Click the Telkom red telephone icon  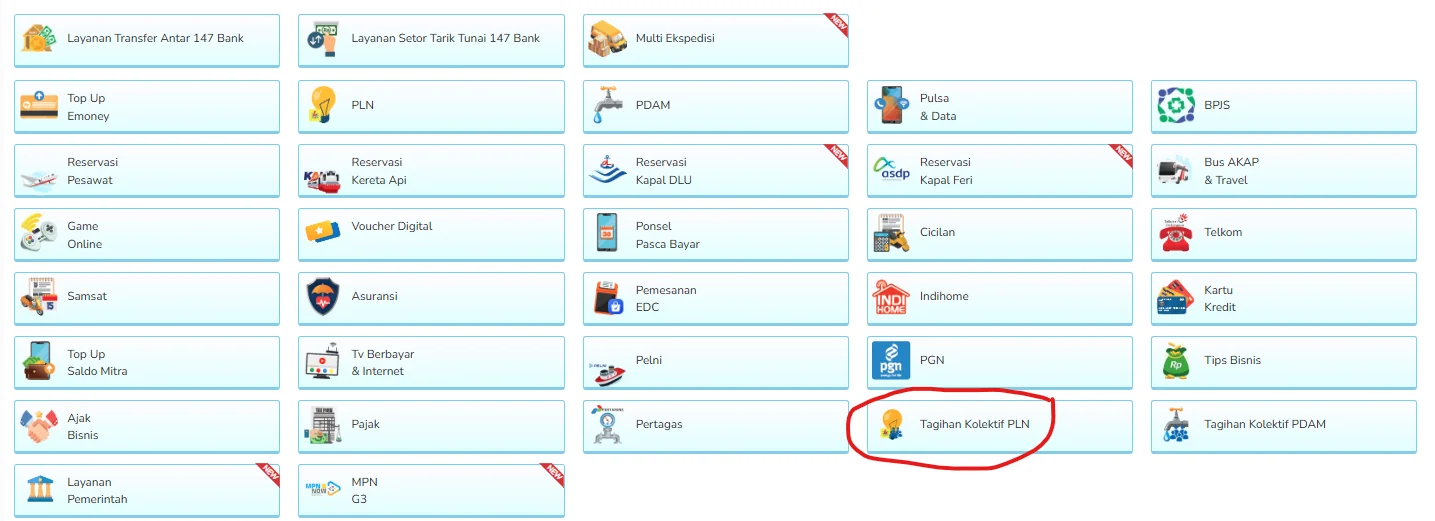[x=1177, y=234]
